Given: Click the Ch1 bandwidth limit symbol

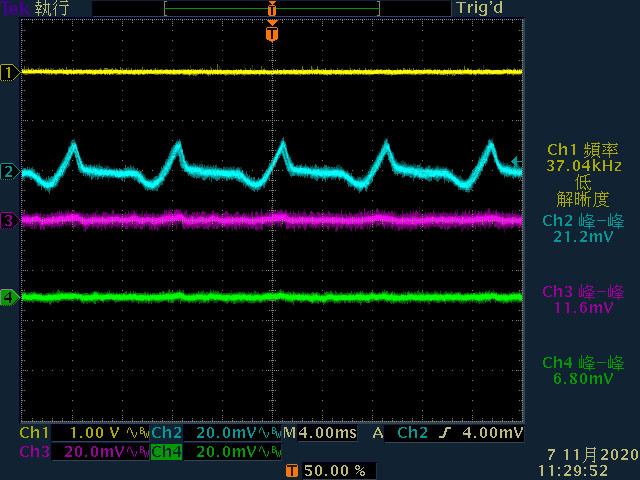Looking at the screenshot, I should (x=138, y=434).
